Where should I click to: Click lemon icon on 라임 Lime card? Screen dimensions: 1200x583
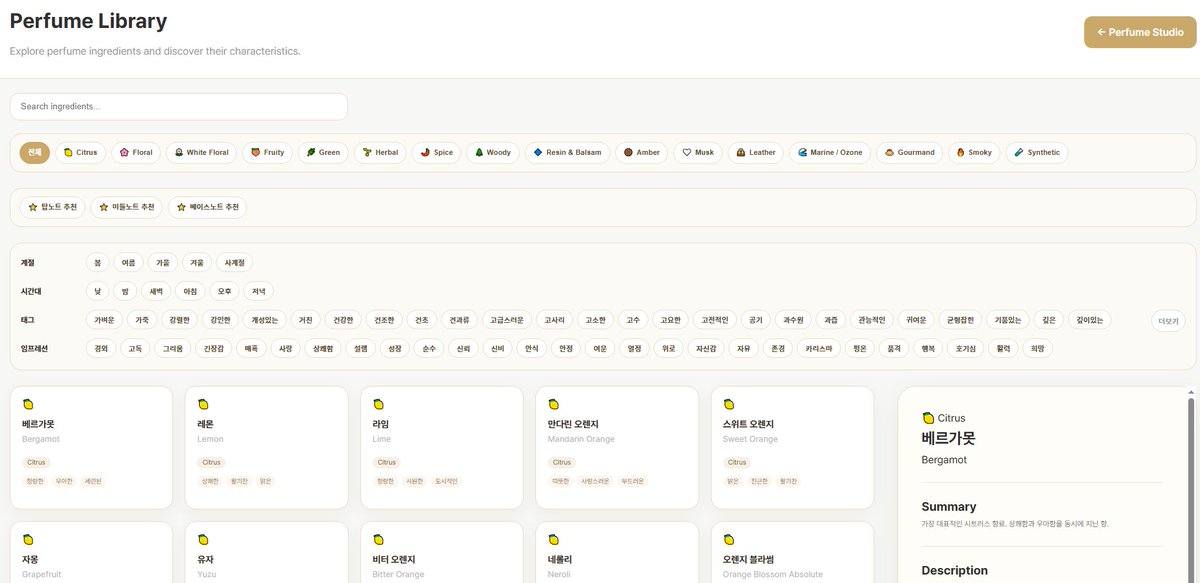(x=378, y=404)
